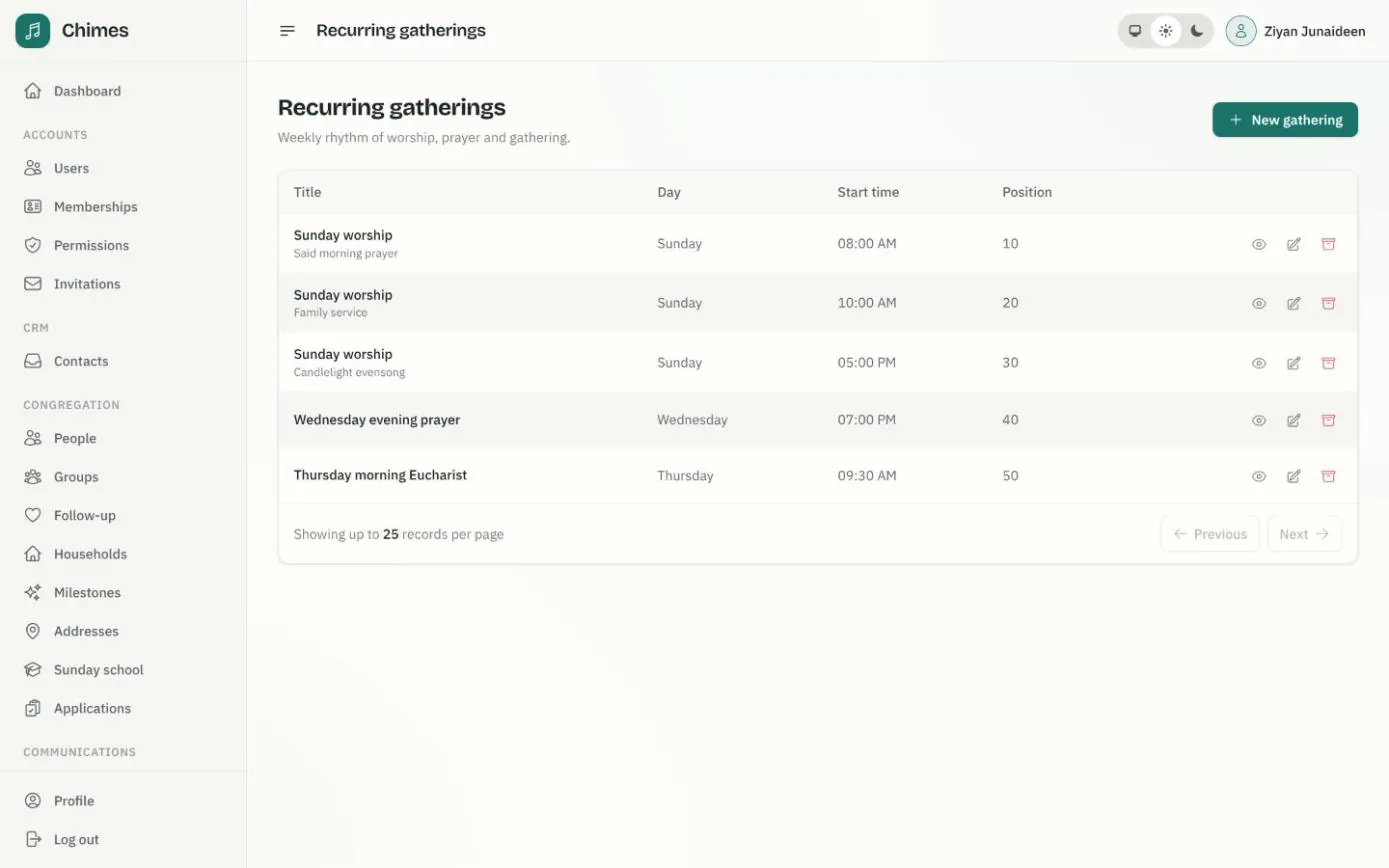Archive the Wednesday evening prayer gathering
Viewport: 1389px width, 868px height.
coord(1329,420)
